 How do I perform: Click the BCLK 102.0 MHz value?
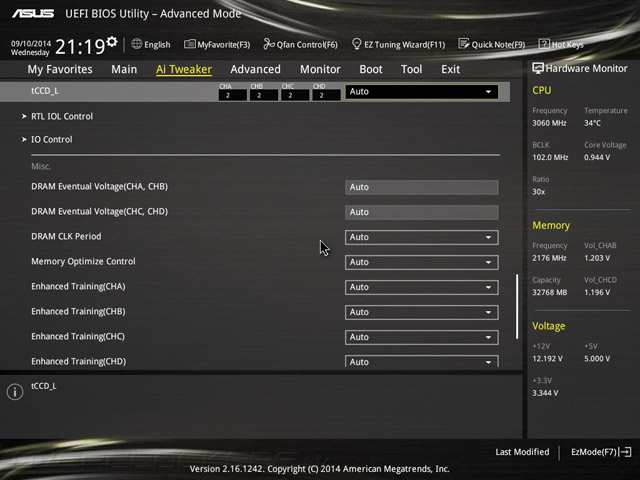click(x=550, y=158)
